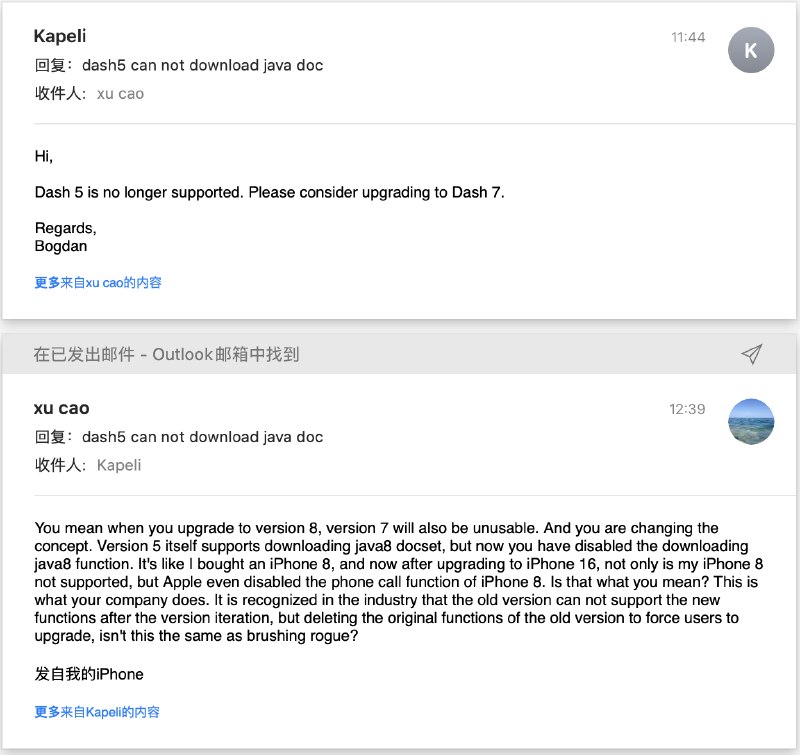This screenshot has height=755, width=800.
Task: Select recipient Kapeli in the second email
Action: 118,465
